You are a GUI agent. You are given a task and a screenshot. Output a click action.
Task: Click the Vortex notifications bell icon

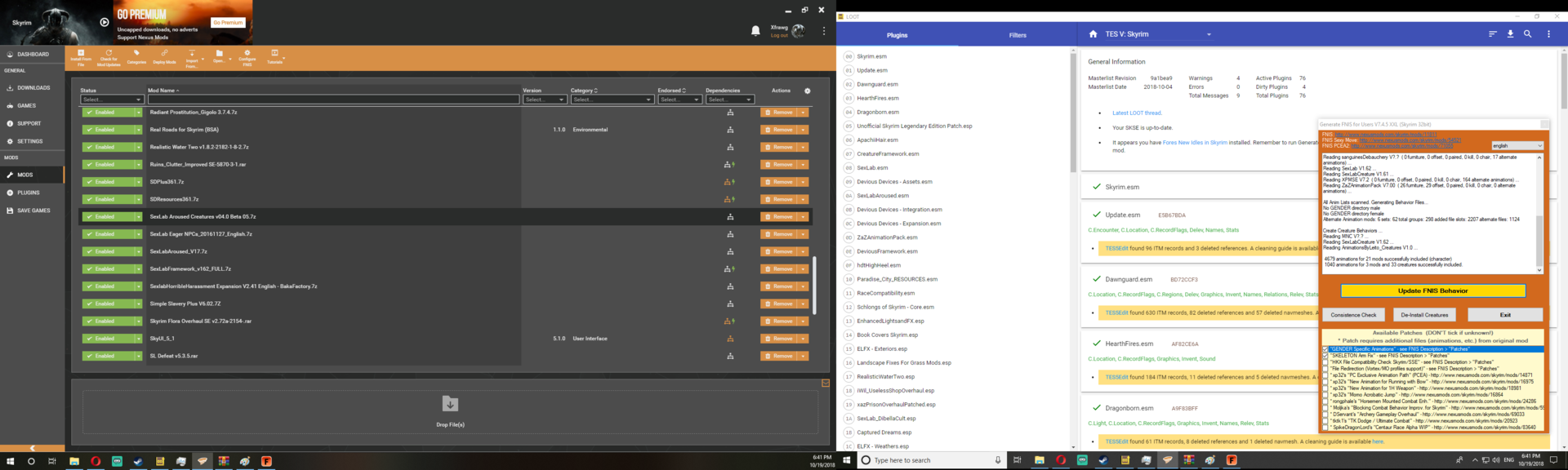[x=755, y=31]
